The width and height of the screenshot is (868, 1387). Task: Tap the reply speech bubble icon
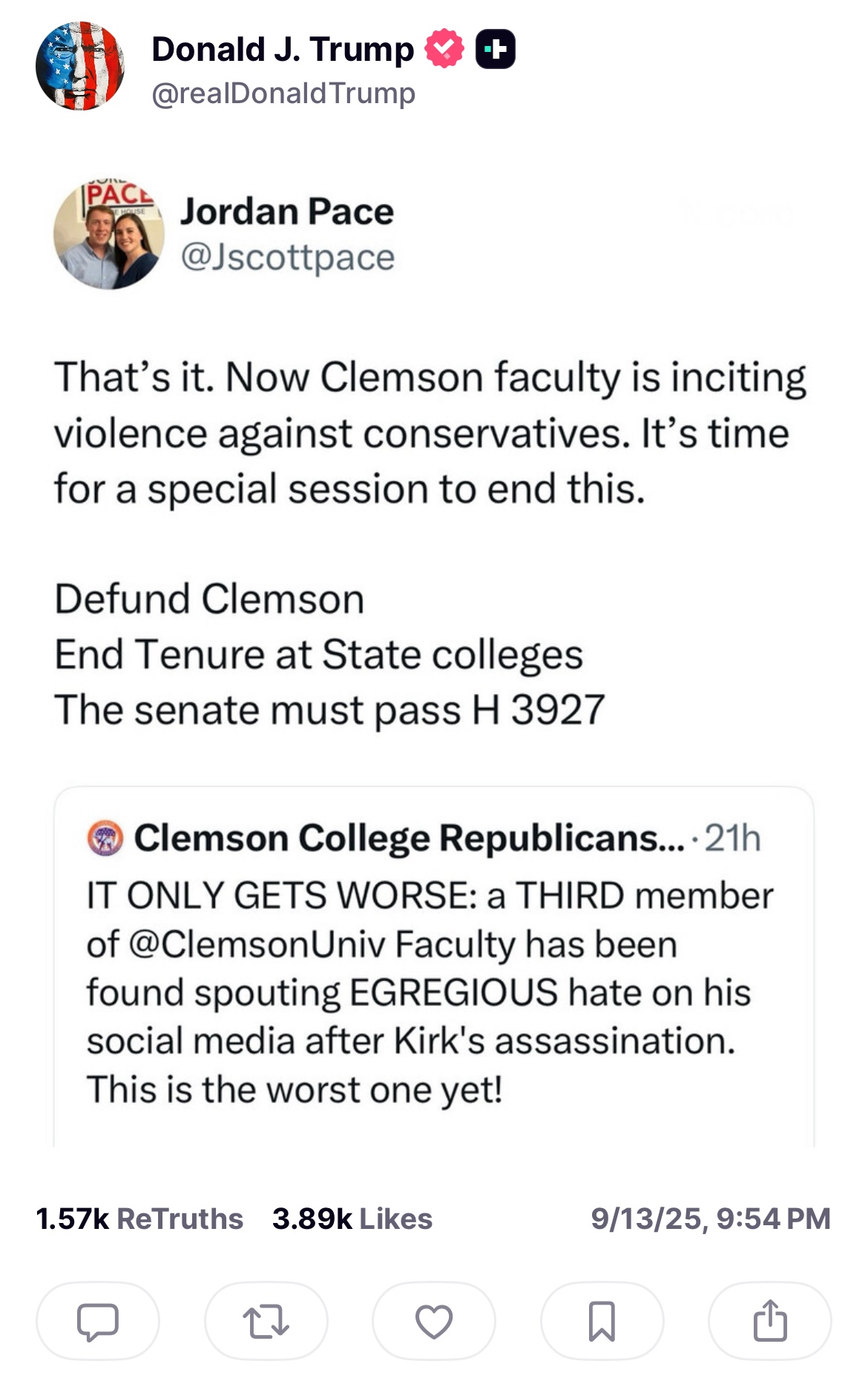[97, 1321]
